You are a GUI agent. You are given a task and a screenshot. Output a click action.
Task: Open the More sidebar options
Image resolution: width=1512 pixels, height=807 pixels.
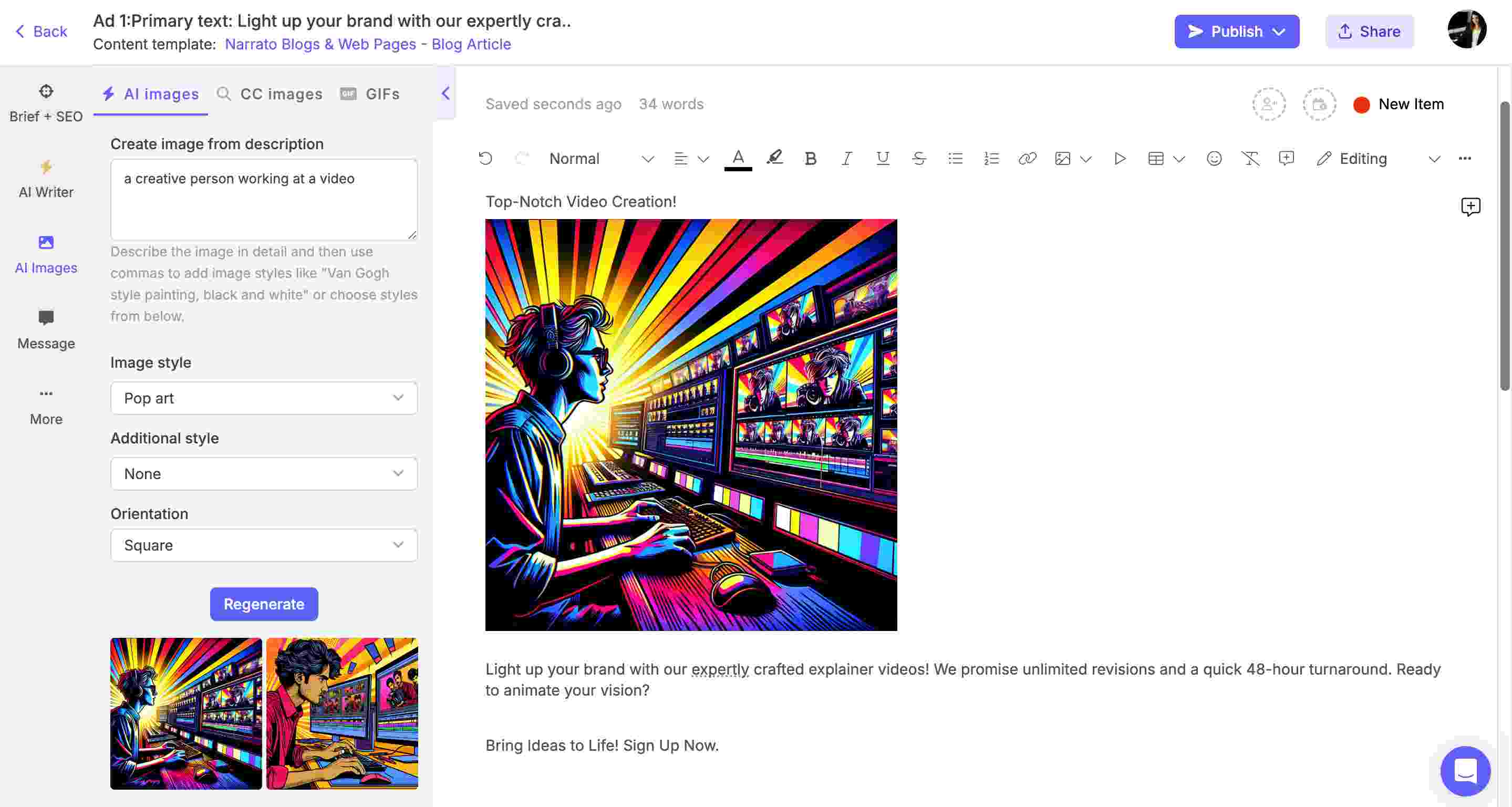(x=46, y=406)
